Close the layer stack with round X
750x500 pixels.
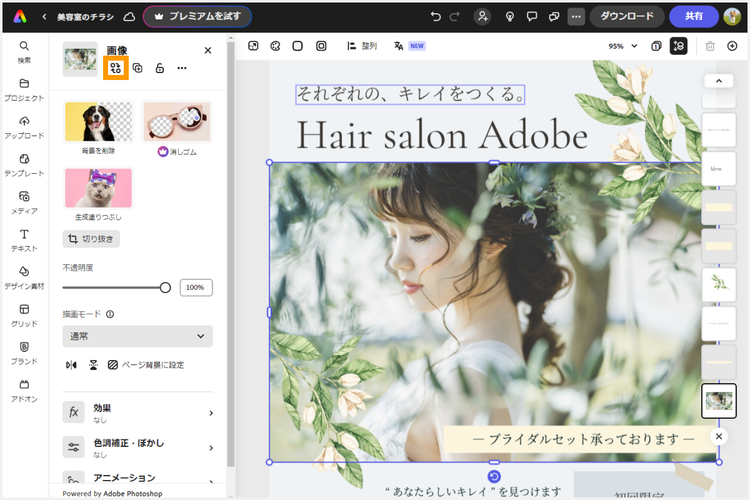point(718,436)
